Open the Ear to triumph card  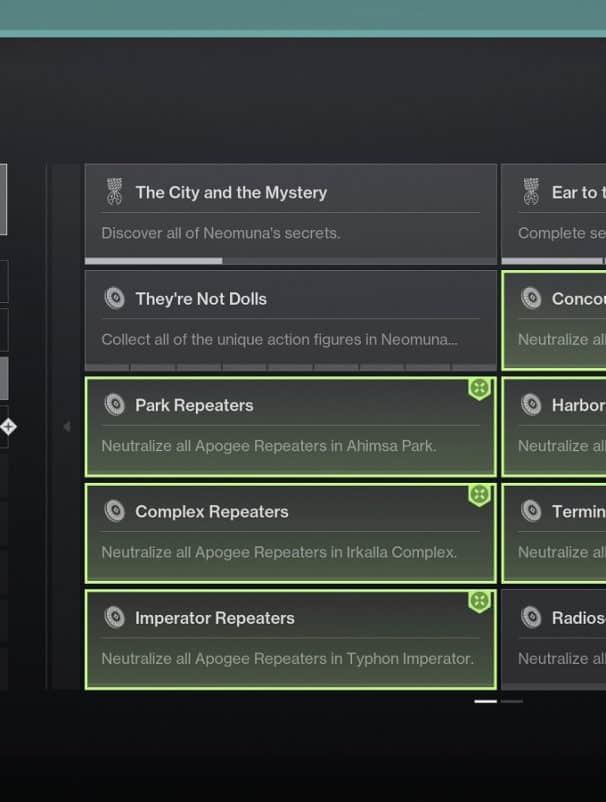coord(554,213)
